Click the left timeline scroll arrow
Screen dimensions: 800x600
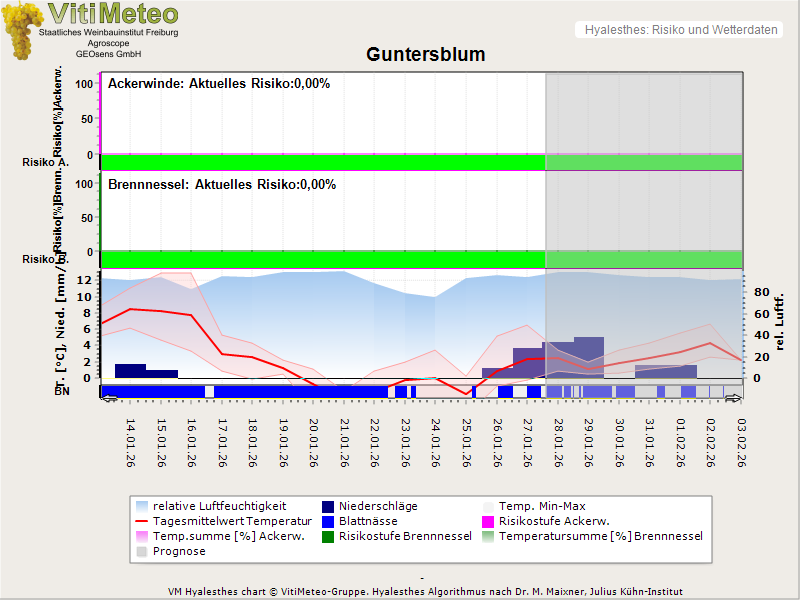[x=109, y=398]
